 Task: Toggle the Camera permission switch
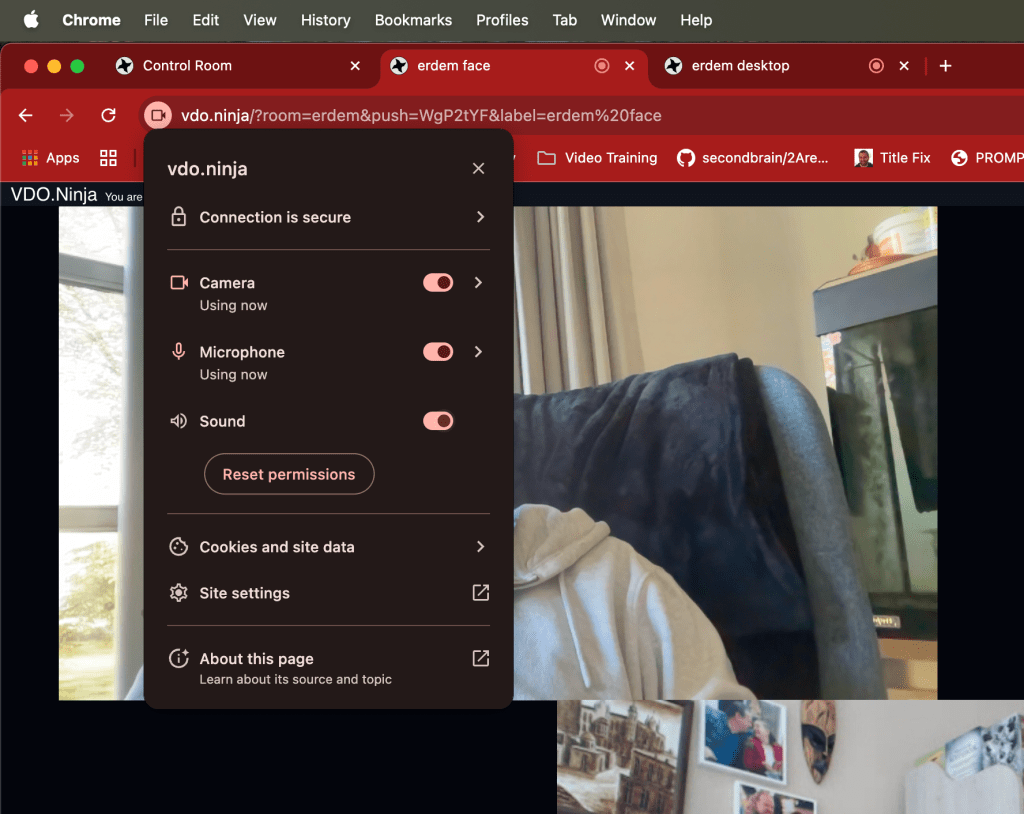pos(438,282)
